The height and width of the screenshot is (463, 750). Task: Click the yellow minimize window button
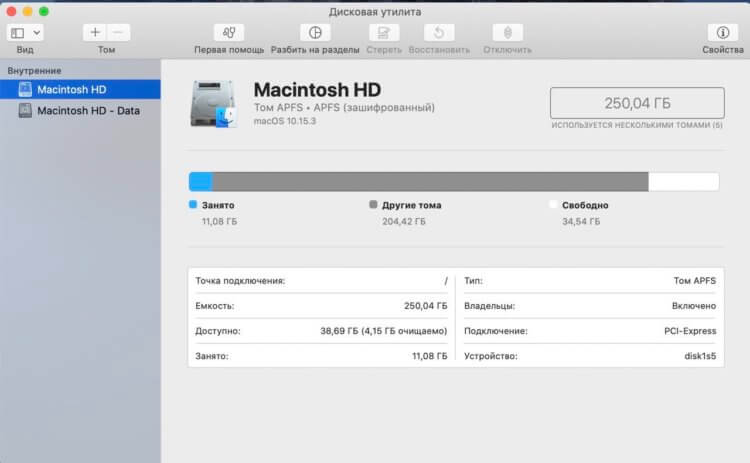28,11
